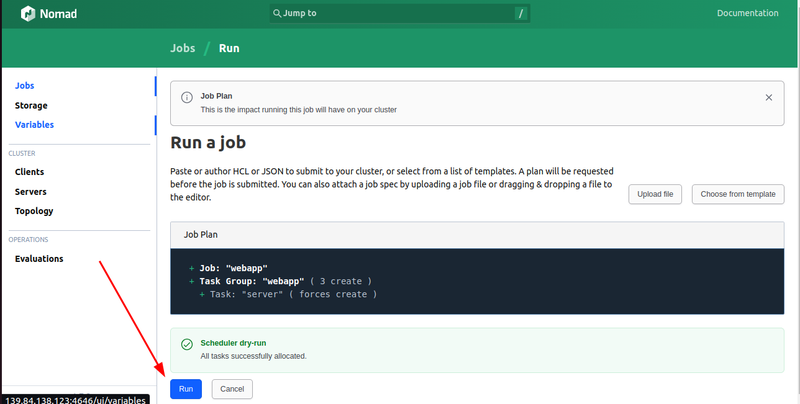
Task: Open Variables in the sidebar
Action: coord(34,124)
